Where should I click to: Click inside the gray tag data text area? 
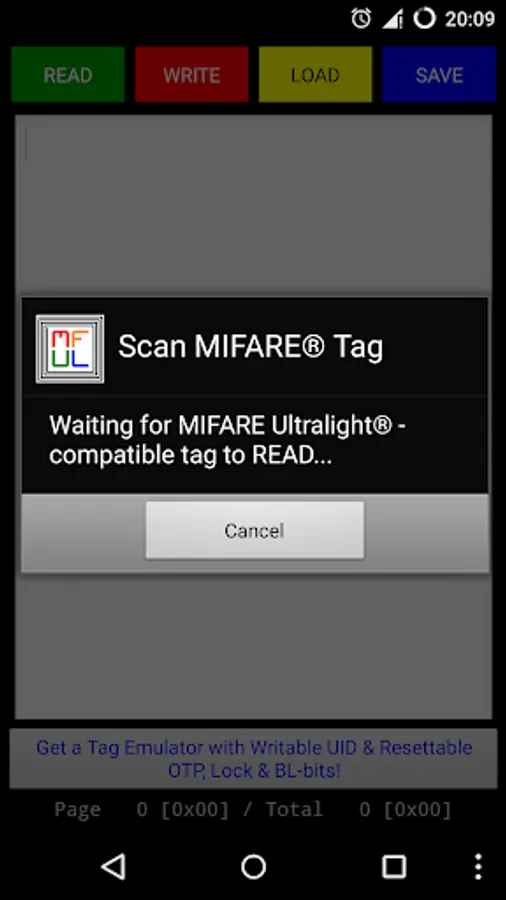coord(253,204)
